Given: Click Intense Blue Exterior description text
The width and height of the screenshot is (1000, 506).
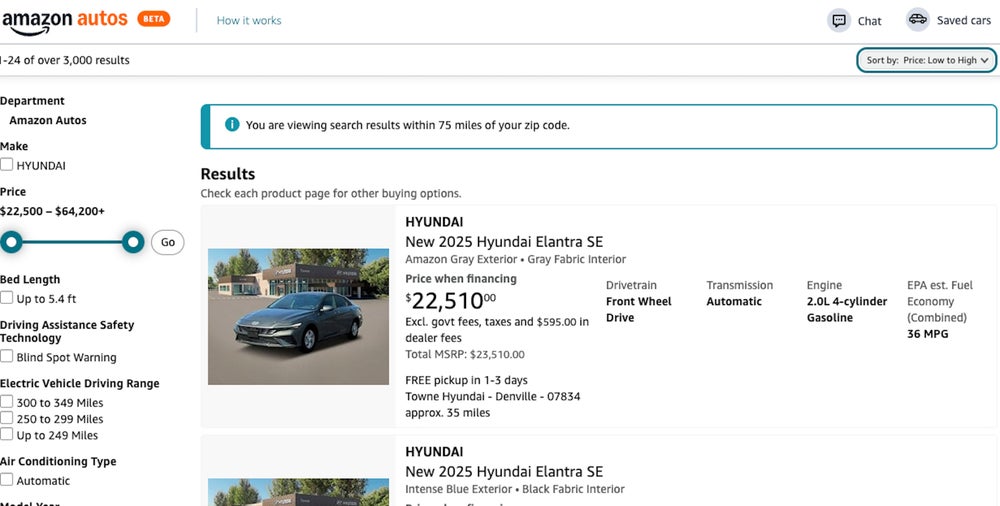Looking at the screenshot, I should pyautogui.click(x=515, y=489).
